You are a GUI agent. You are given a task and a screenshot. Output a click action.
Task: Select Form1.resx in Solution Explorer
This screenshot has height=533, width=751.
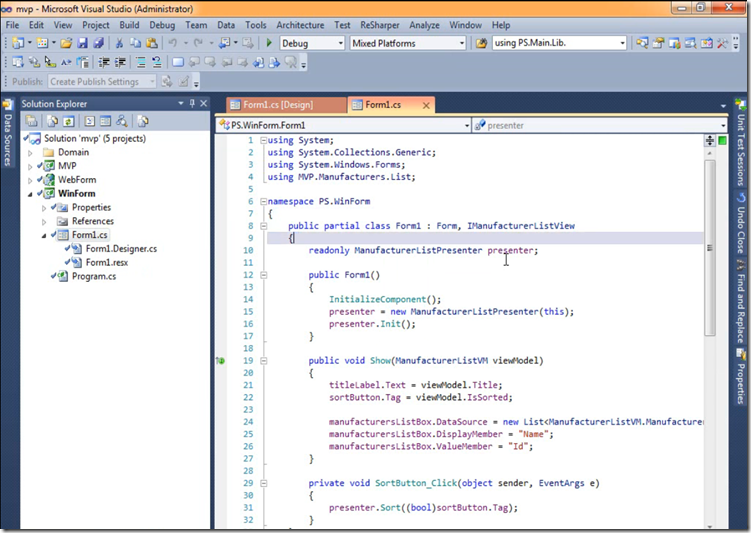[x=107, y=262]
